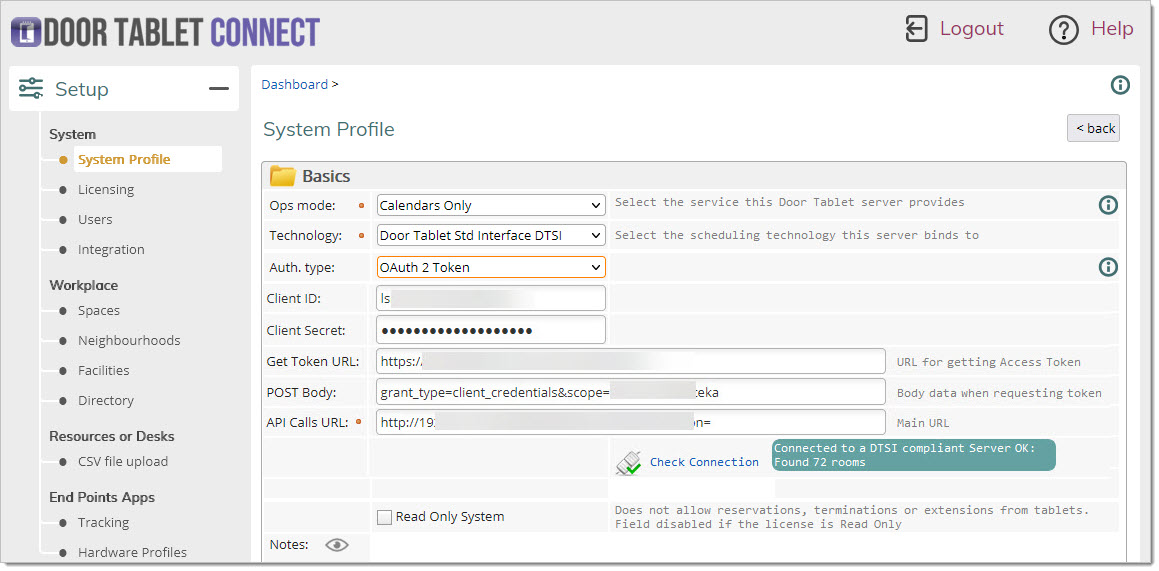The width and height of the screenshot is (1159, 571).
Task: Click the 'Main URL' hint text
Action: point(922,424)
